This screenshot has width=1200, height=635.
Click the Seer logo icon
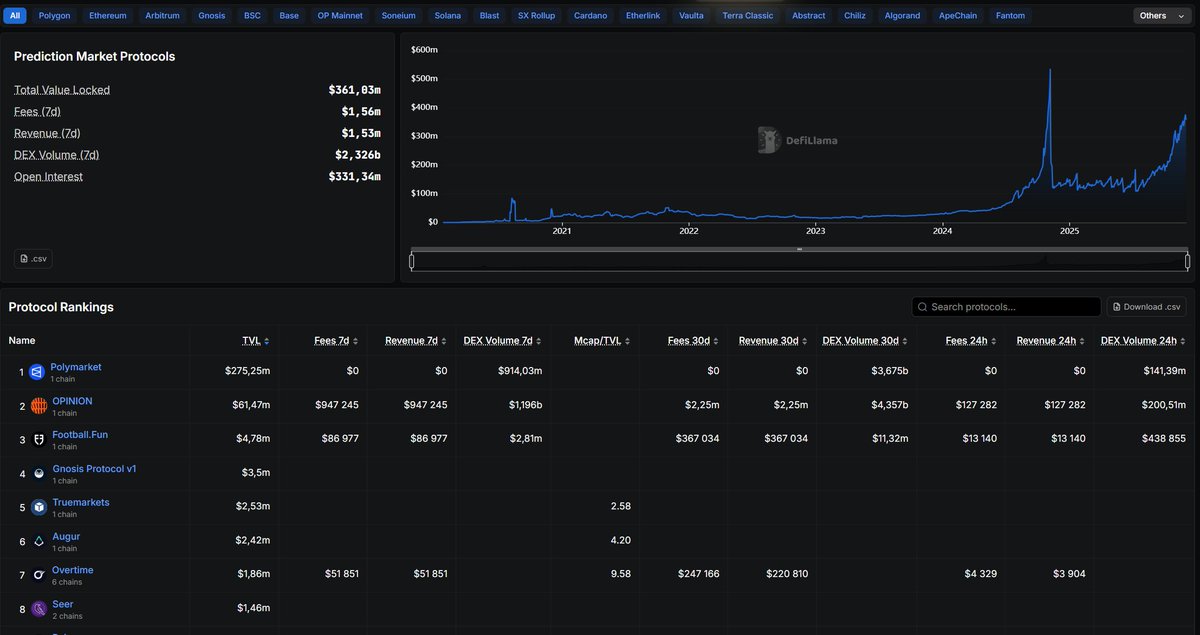(x=38, y=609)
